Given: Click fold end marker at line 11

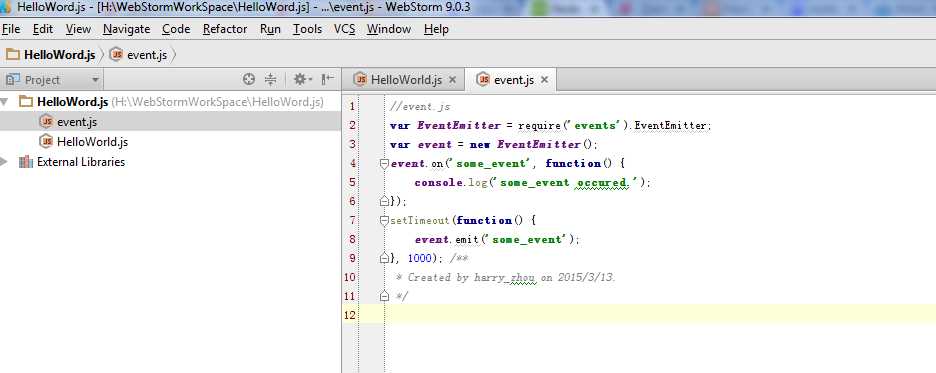Looking at the screenshot, I should pos(384,296).
